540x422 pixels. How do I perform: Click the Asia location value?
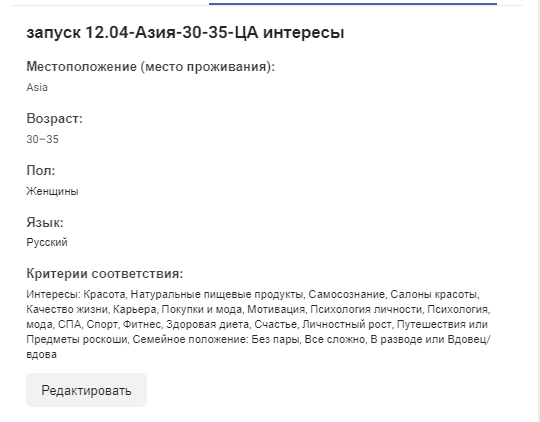(x=37, y=87)
